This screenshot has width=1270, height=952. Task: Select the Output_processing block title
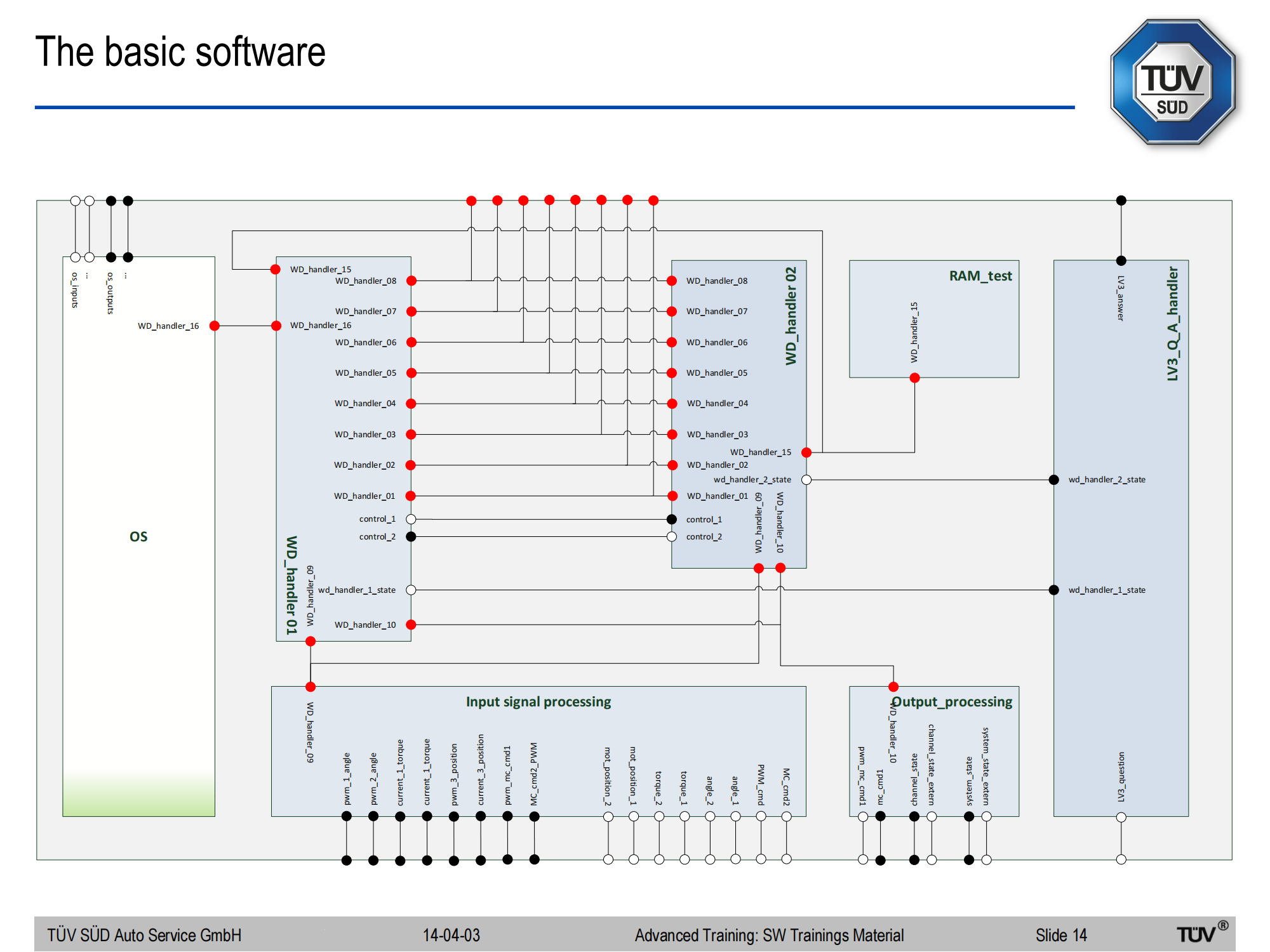click(951, 701)
